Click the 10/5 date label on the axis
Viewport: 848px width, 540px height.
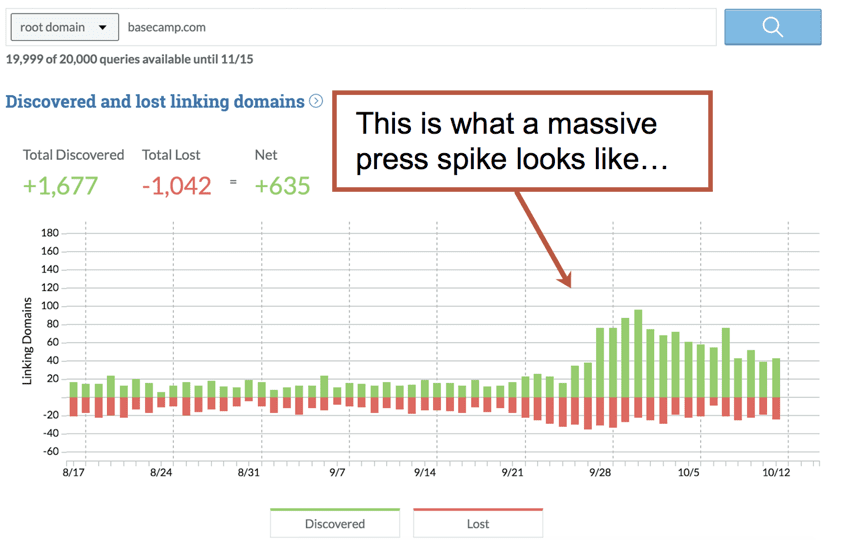tap(688, 472)
